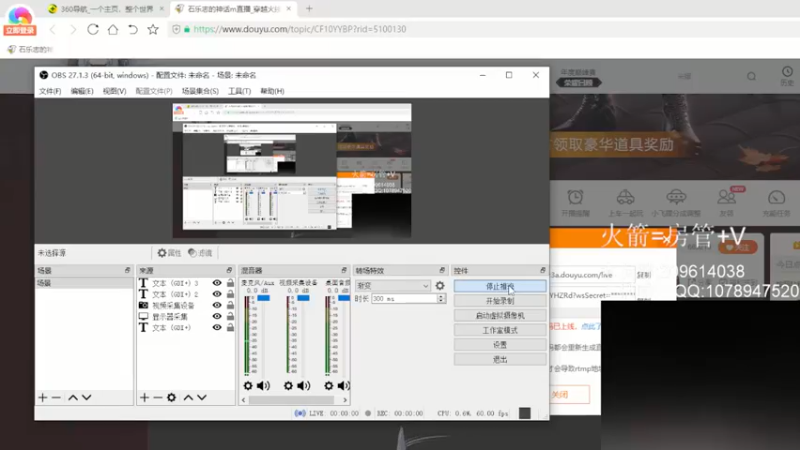The image size is (800, 450).
Task: Reload the page in browser toolbar
Action: coord(93,29)
